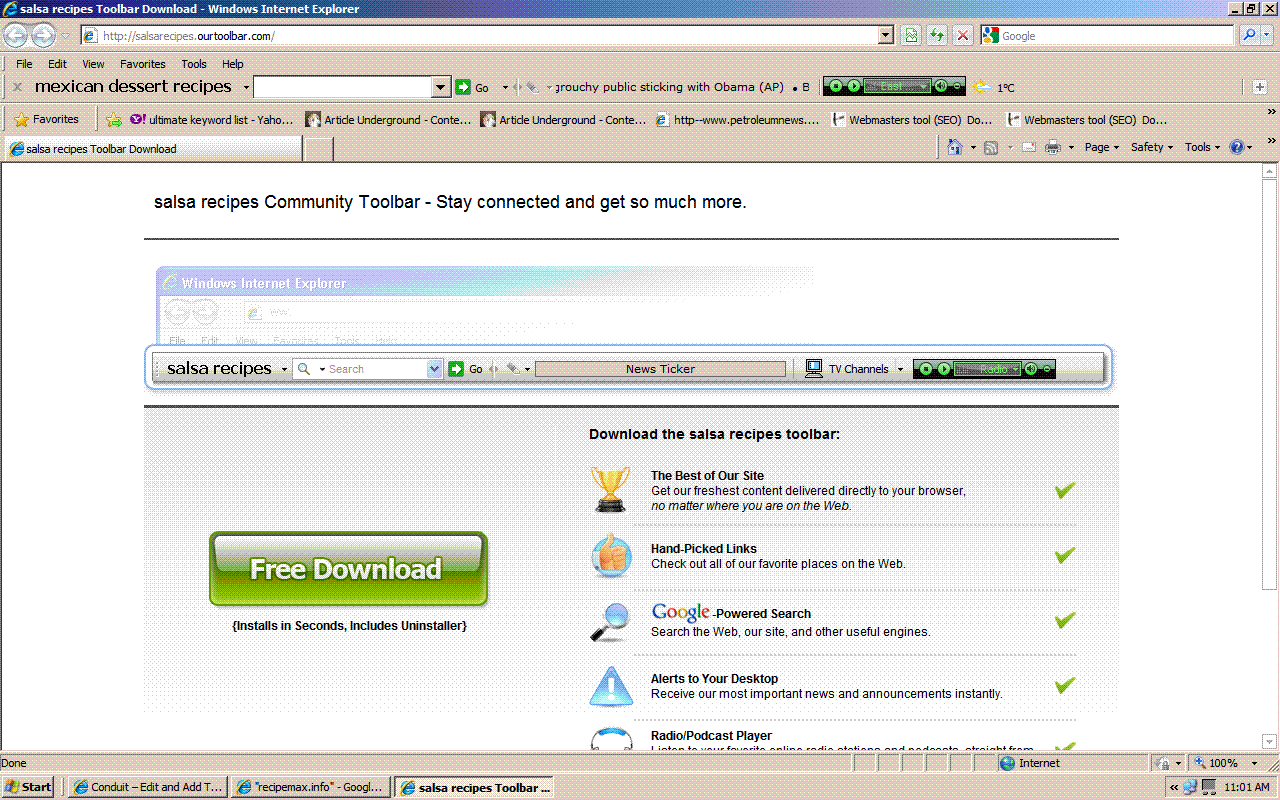Click the security lock icon in status bar

[1164, 763]
